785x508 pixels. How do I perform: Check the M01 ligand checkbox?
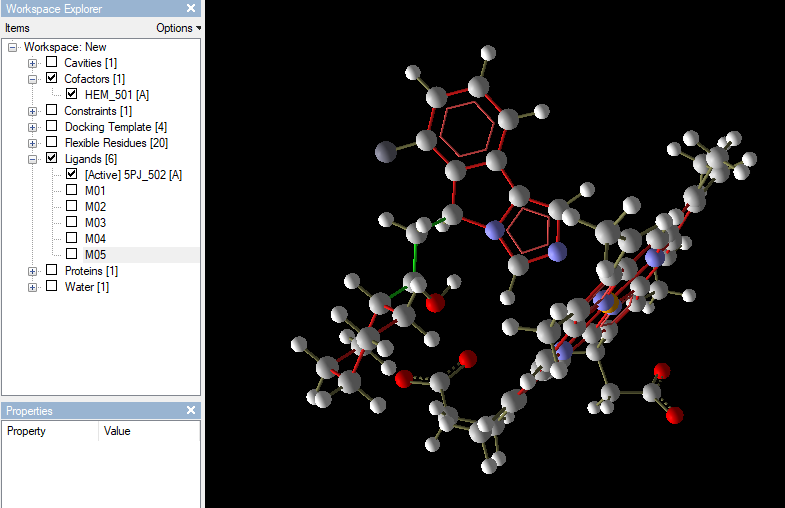click(72, 190)
